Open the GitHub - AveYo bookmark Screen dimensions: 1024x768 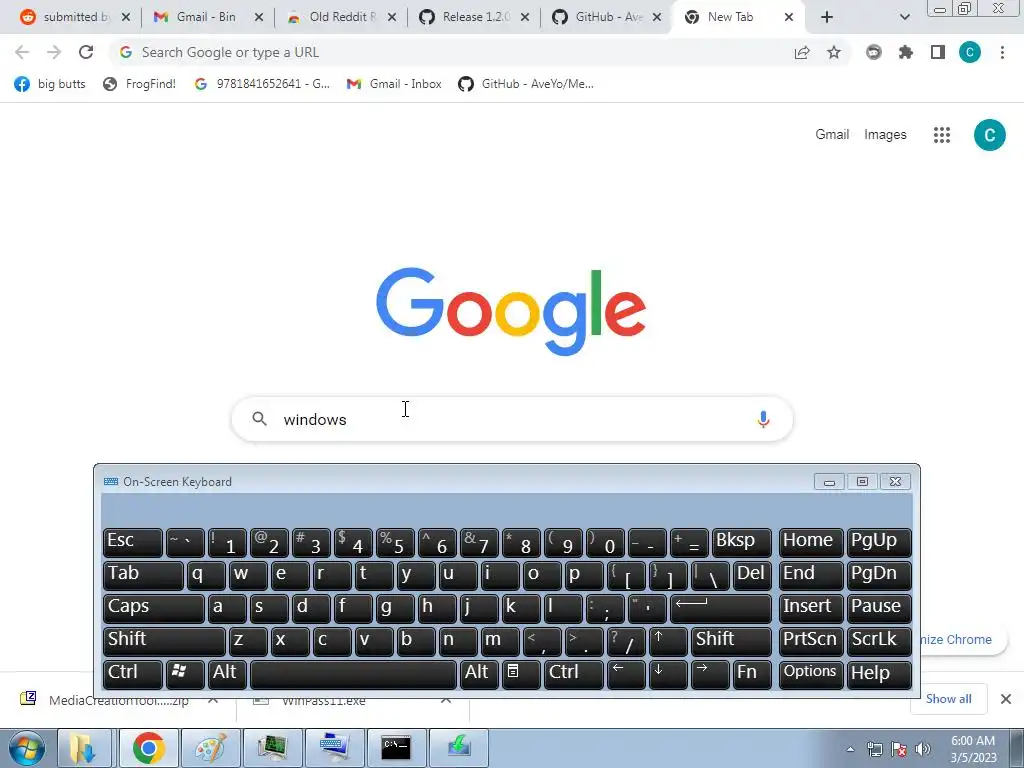[x=526, y=84]
